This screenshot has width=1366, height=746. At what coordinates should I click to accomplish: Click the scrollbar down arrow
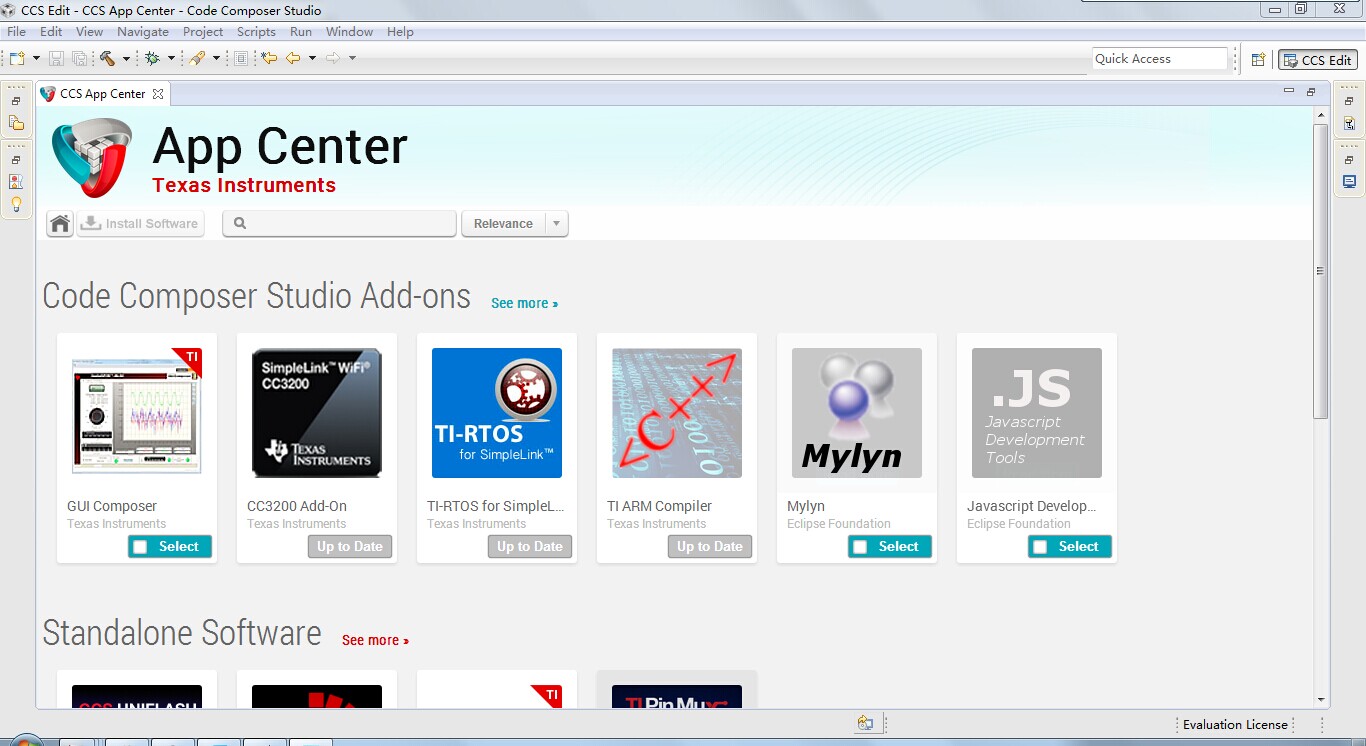tap(1320, 700)
